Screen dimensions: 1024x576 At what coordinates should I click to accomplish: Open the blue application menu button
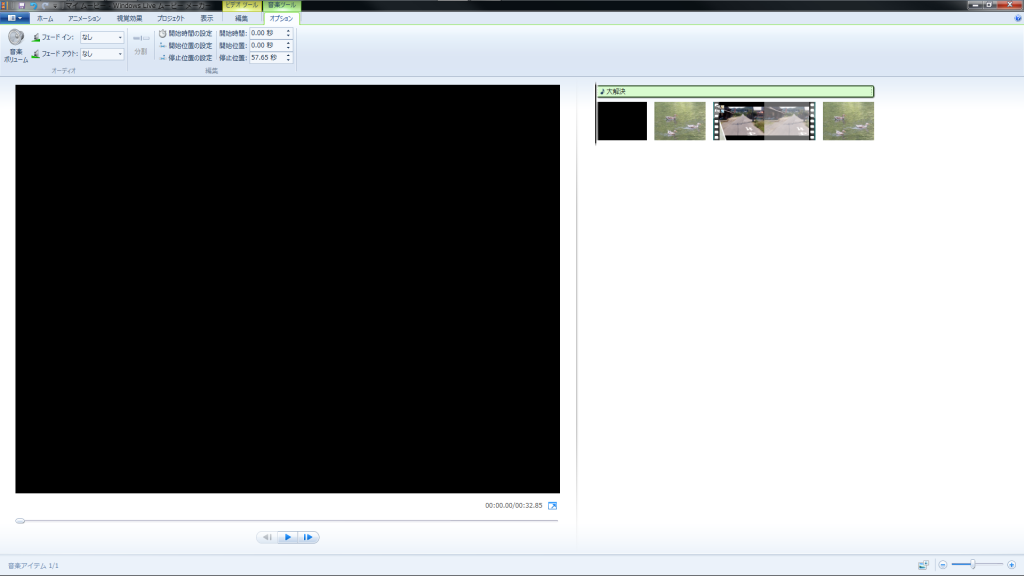tap(14, 18)
